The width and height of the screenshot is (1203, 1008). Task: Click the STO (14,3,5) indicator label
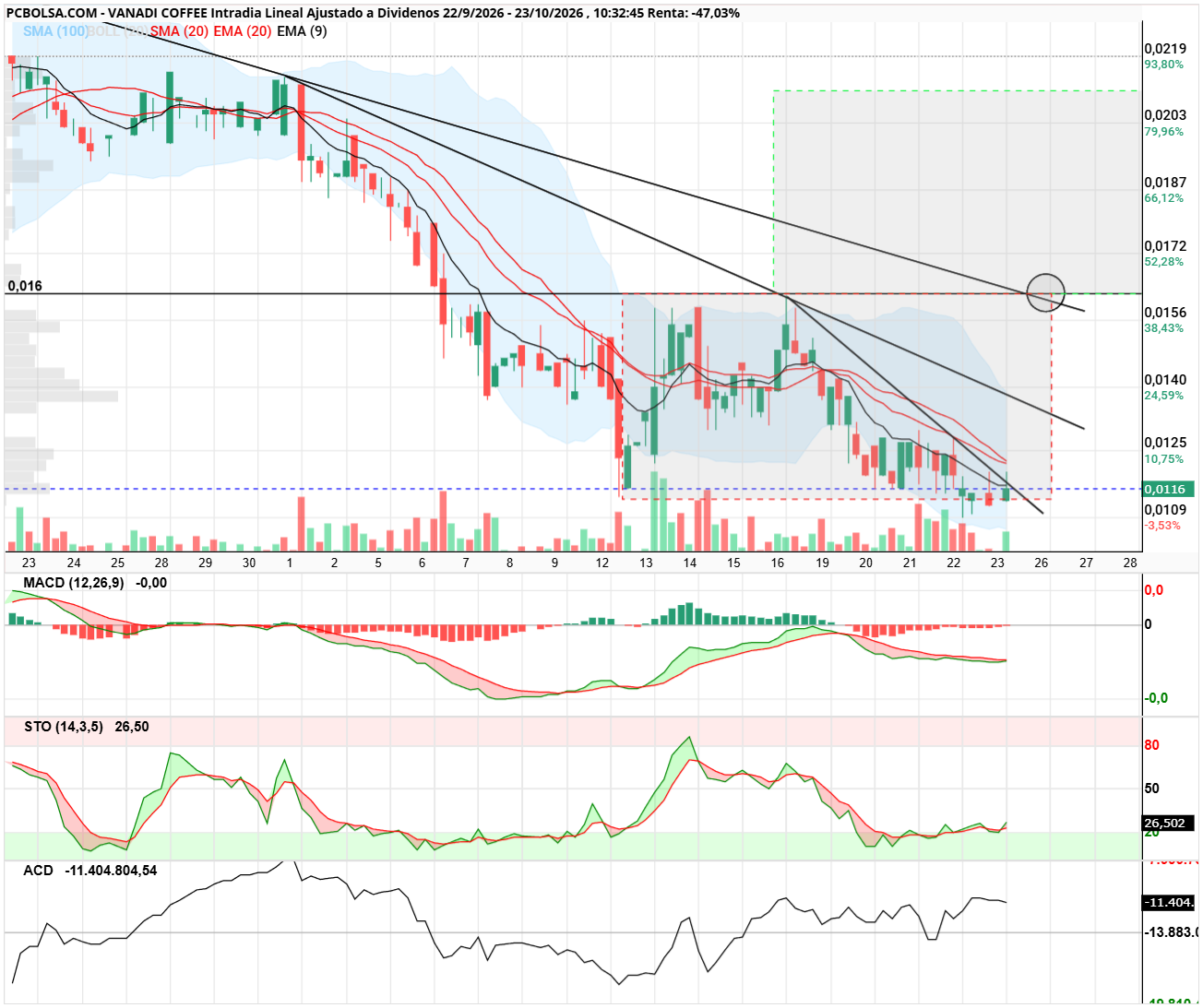click(64, 727)
